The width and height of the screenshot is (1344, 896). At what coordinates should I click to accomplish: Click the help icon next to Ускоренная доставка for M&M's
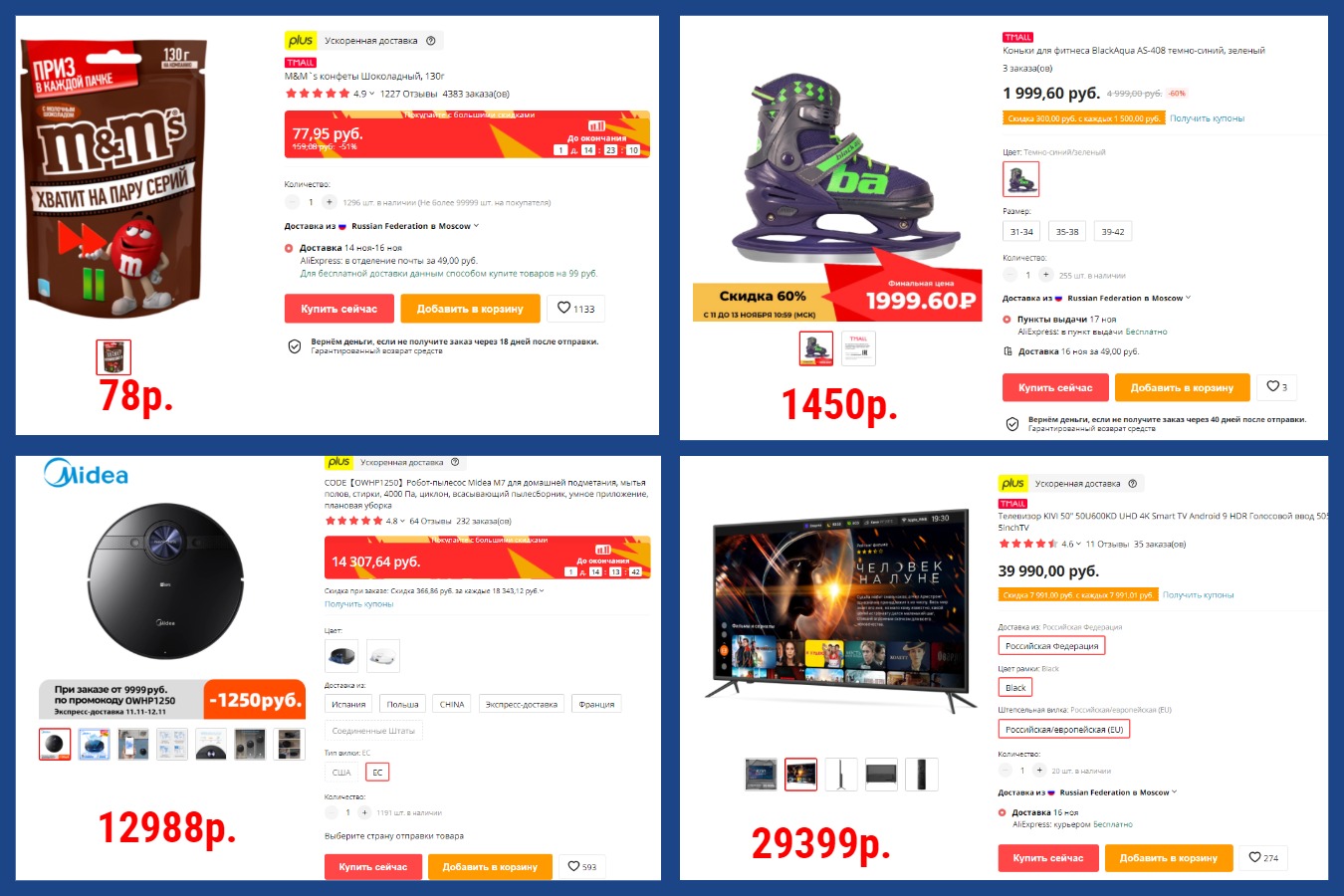(x=431, y=41)
